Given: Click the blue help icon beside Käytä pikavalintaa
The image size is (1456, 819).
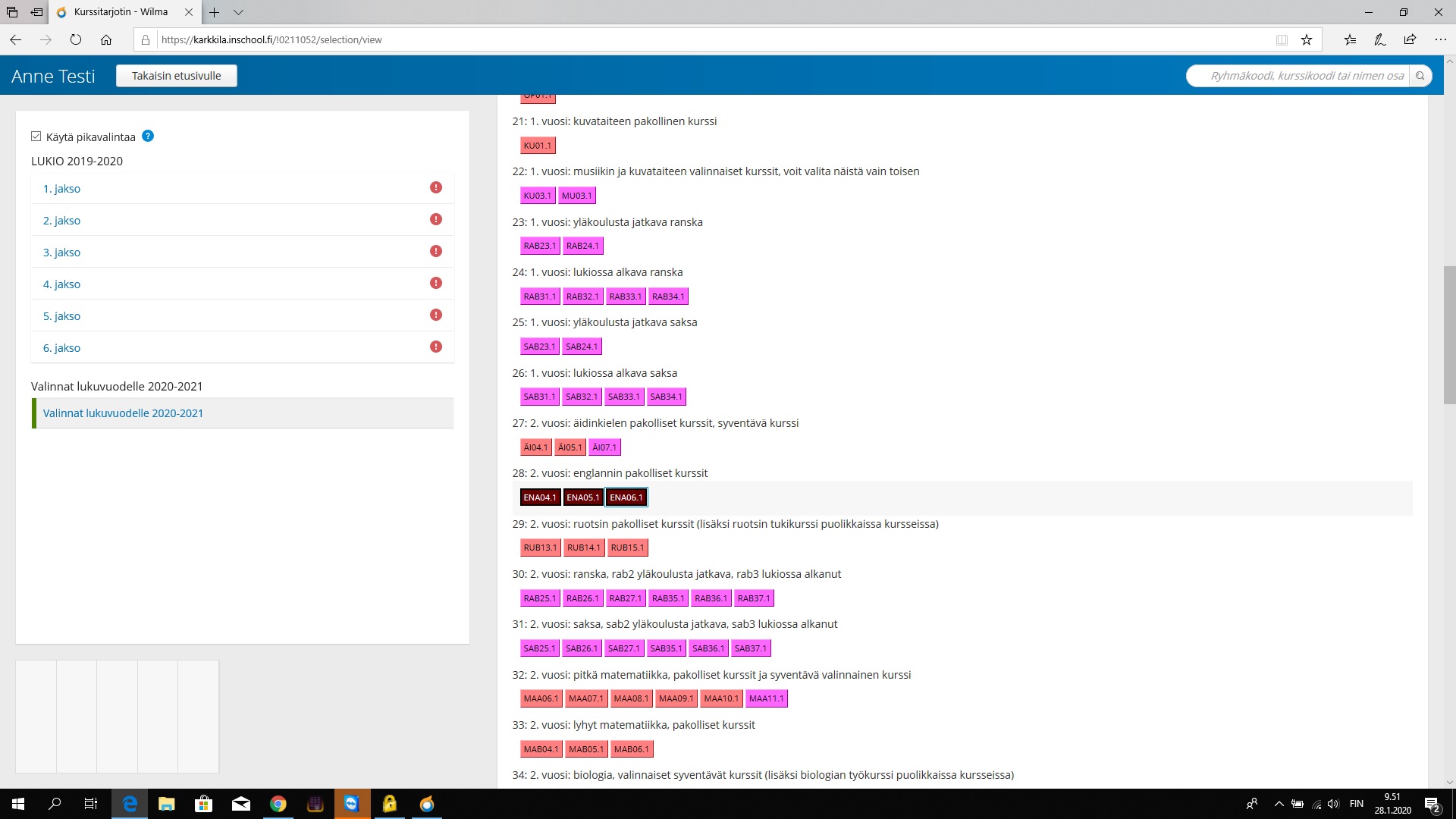Looking at the screenshot, I should click(x=148, y=136).
